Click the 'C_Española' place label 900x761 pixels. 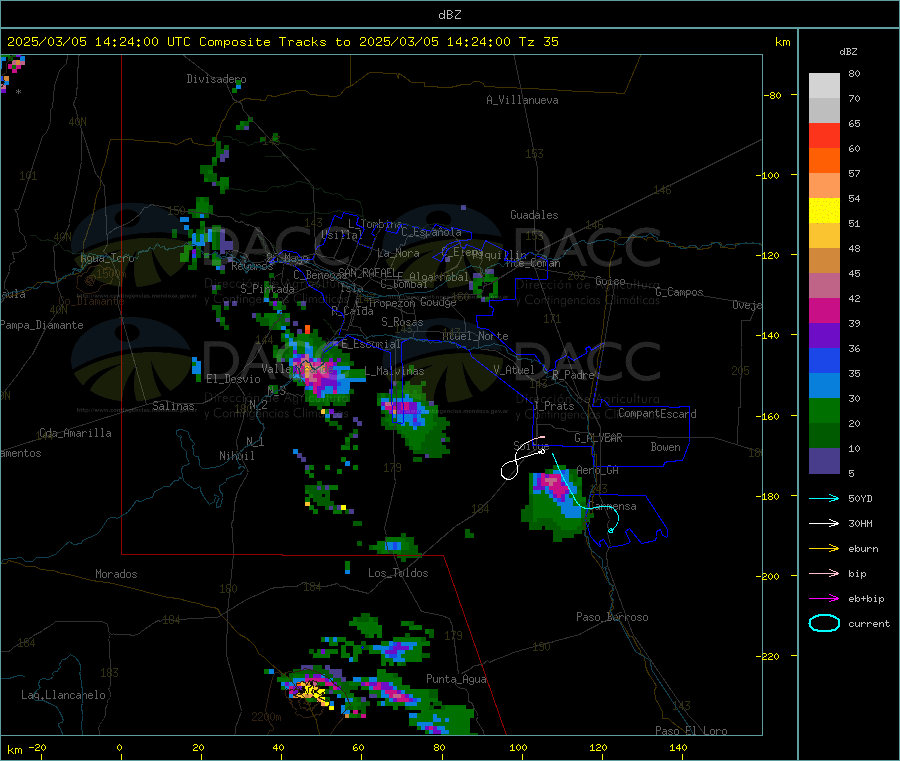pyautogui.click(x=432, y=232)
